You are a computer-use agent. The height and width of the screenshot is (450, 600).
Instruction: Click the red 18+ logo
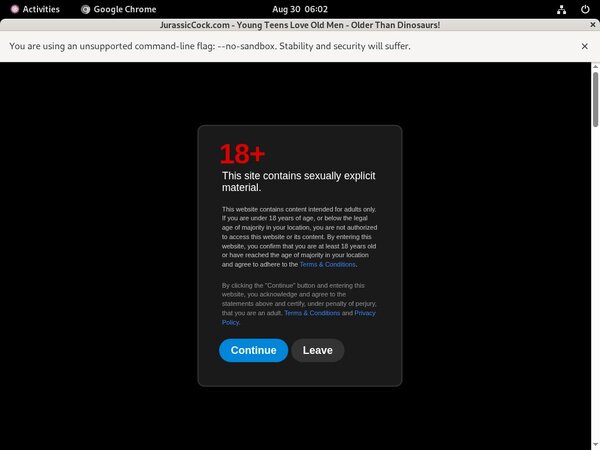pos(242,154)
